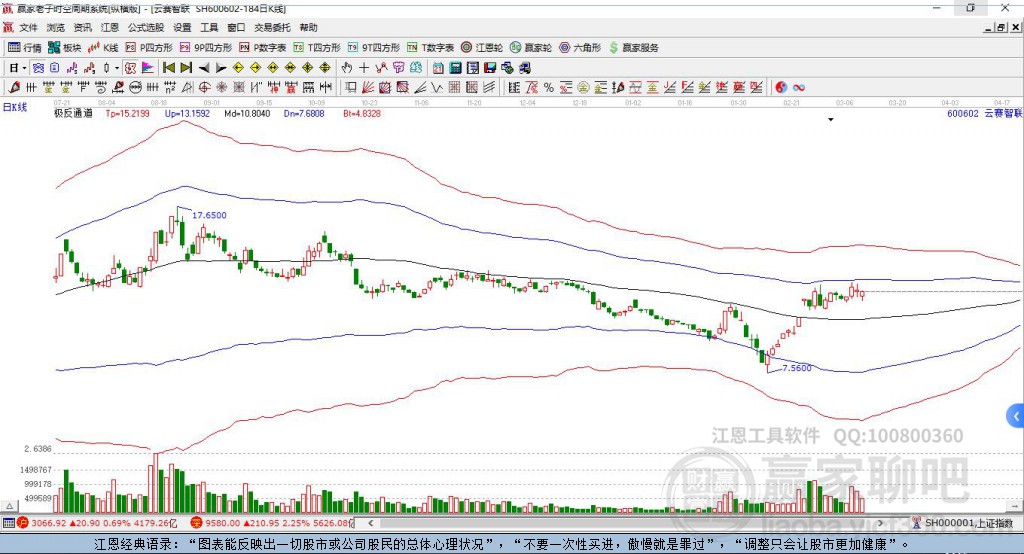Select the crosshair cursor tool
The width and height of the screenshot is (1024, 554).
(364, 68)
